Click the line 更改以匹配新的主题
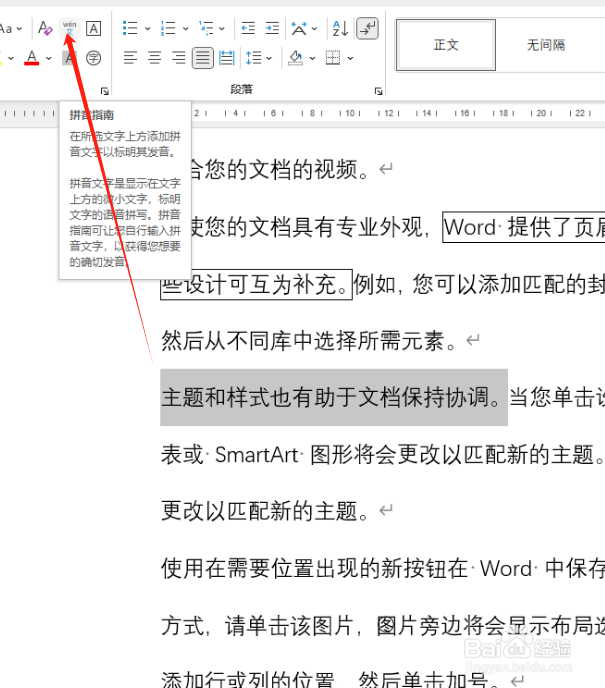 (x=265, y=511)
